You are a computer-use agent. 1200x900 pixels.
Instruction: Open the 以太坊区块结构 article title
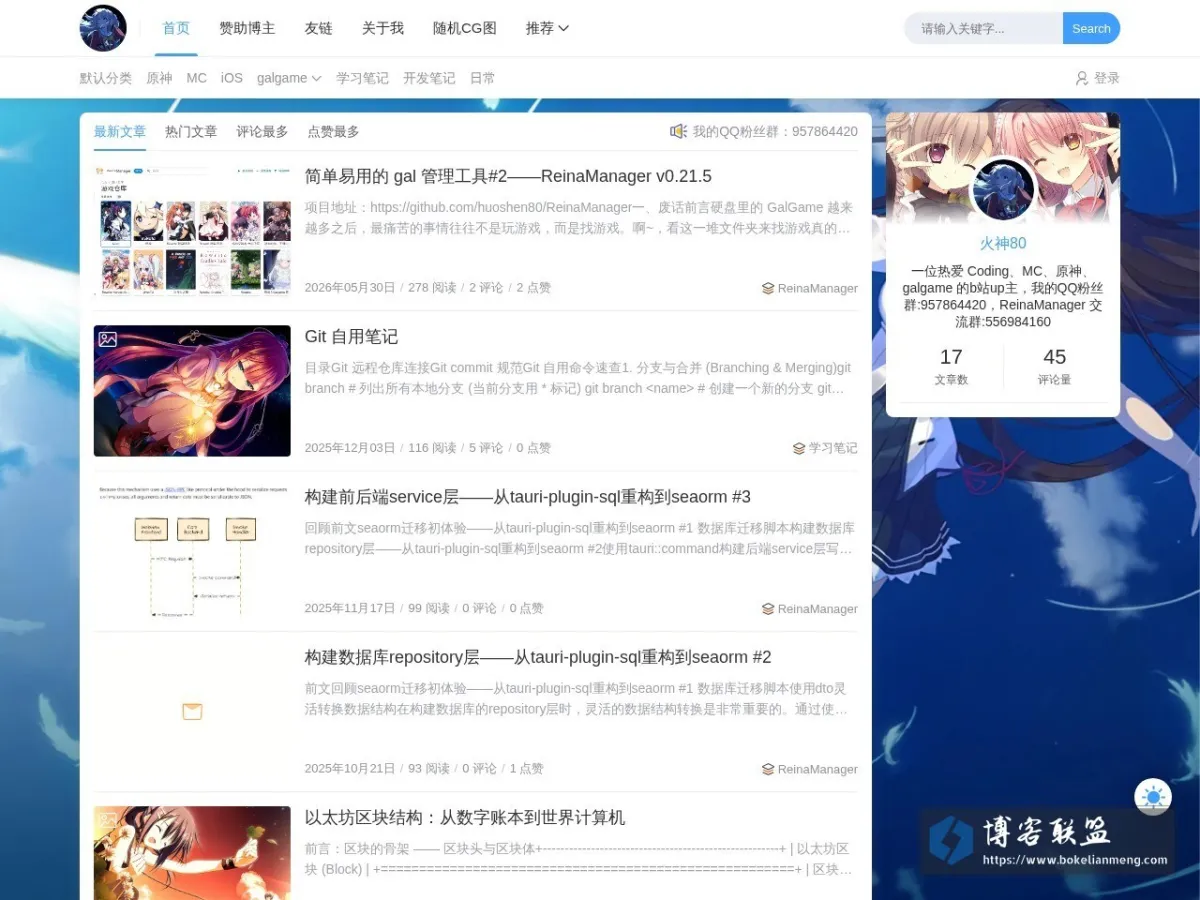[465, 818]
